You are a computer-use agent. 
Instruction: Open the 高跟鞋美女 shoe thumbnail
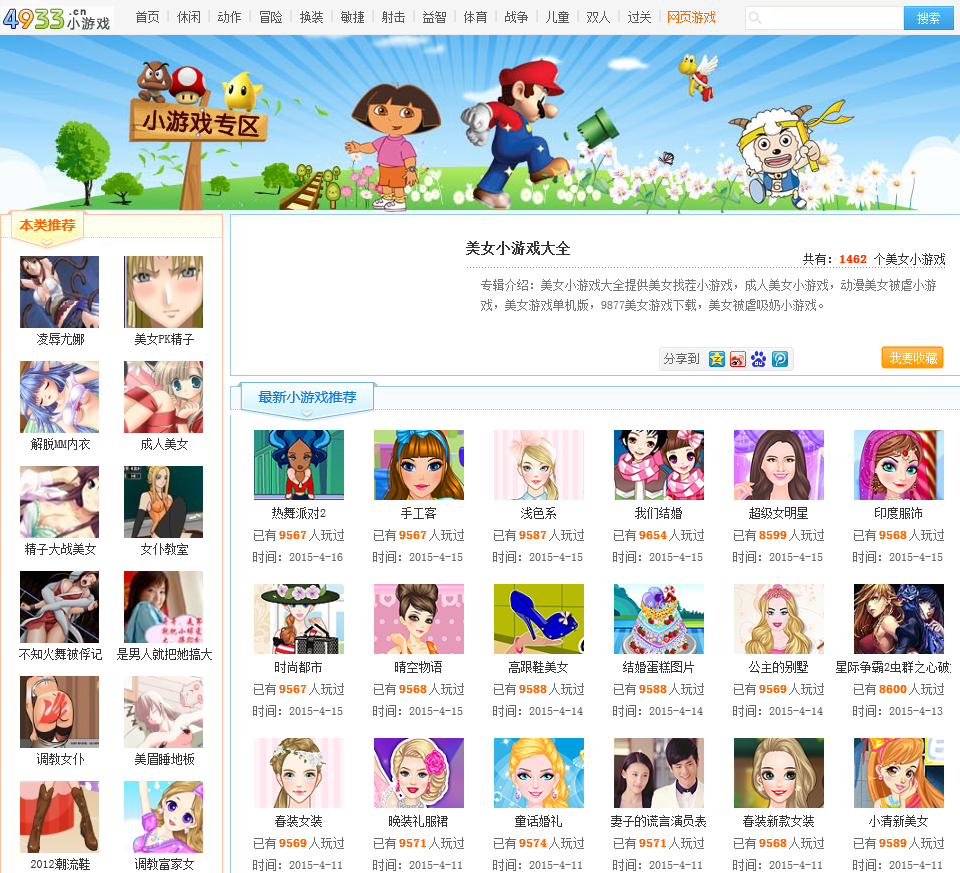click(x=539, y=619)
